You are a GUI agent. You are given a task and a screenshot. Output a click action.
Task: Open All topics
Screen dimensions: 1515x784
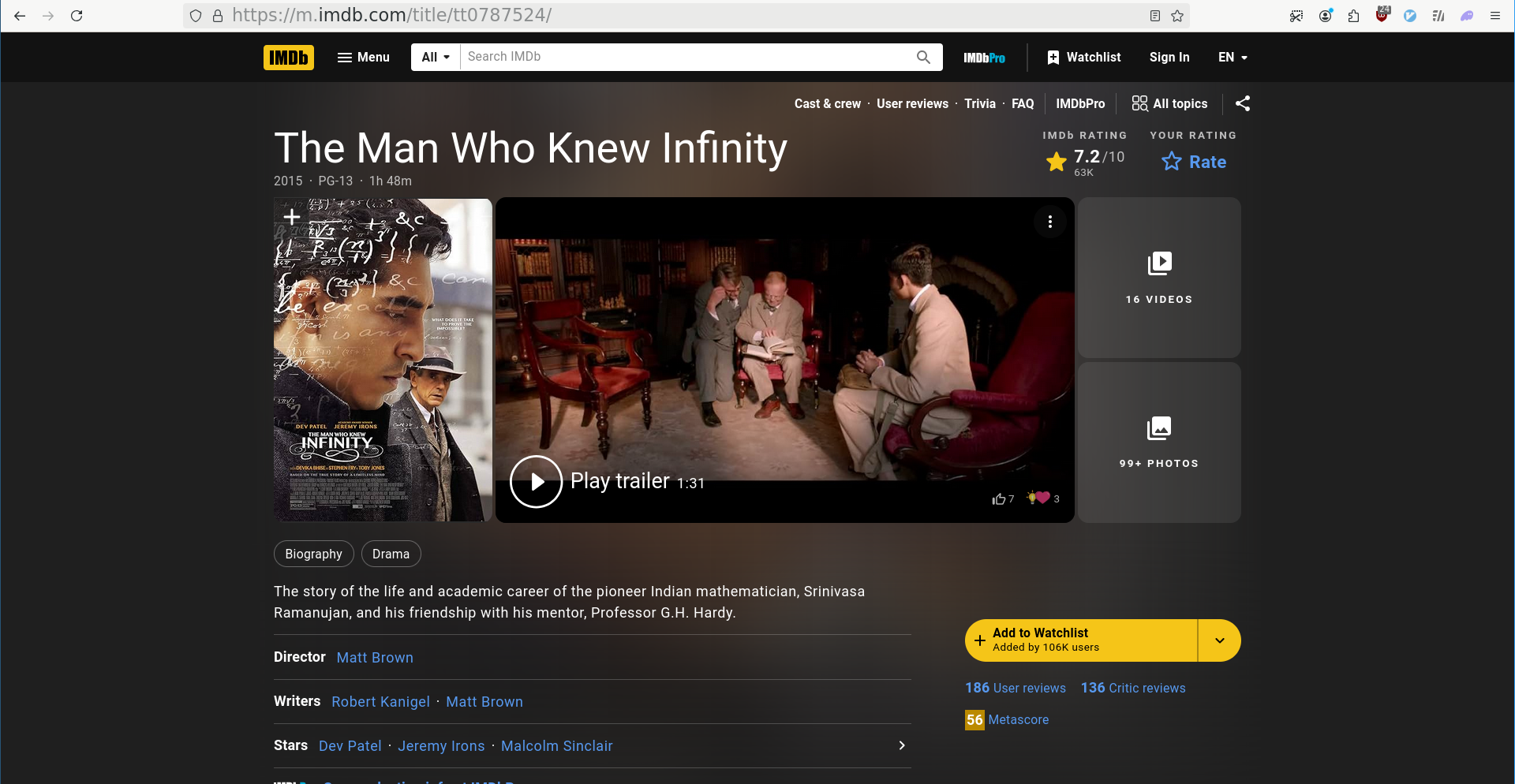(x=1169, y=104)
